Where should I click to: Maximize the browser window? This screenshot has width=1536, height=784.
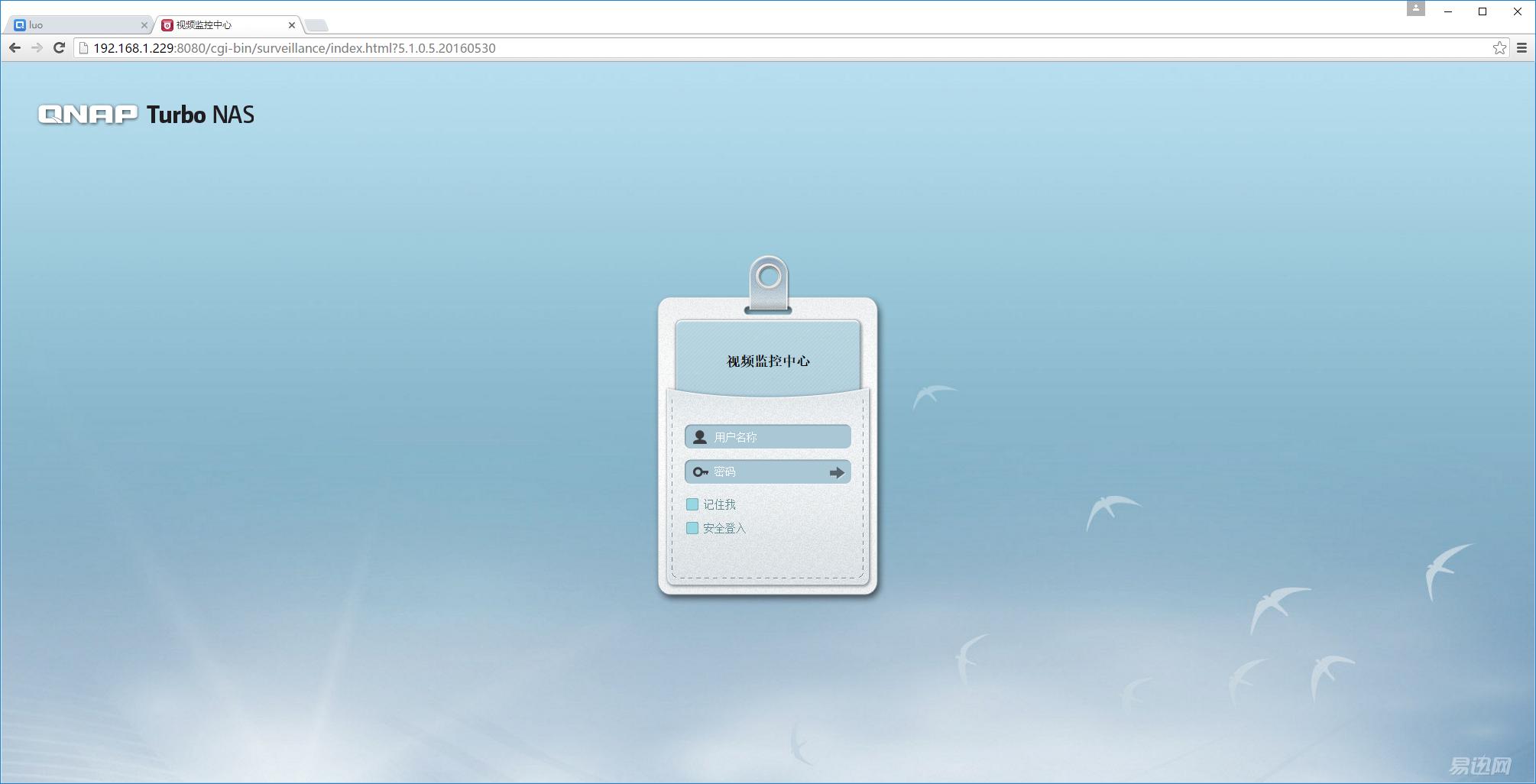pos(1483,11)
